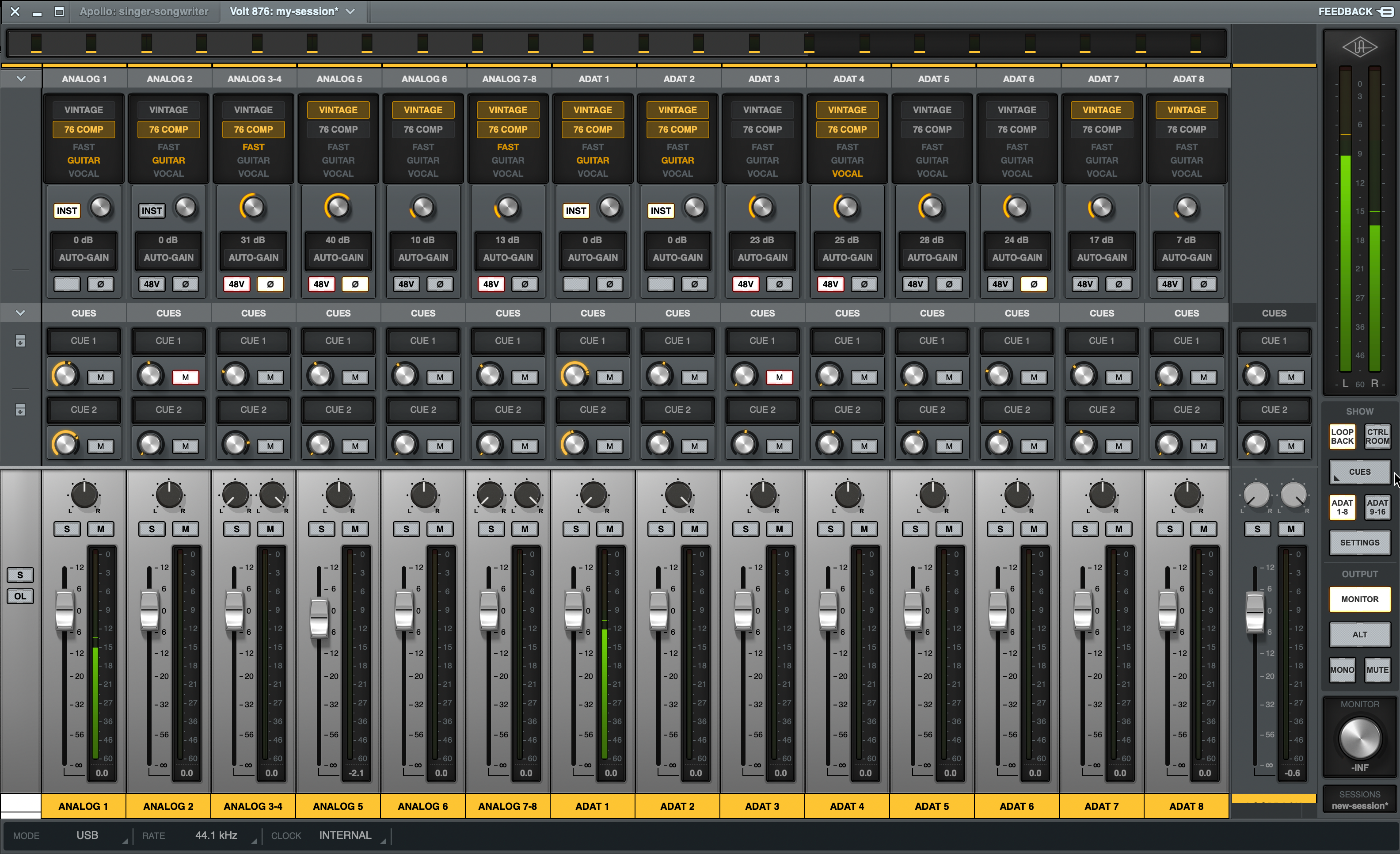Toggle phase invert on ADAT 8
This screenshot has width=1400, height=854.
(1203, 284)
